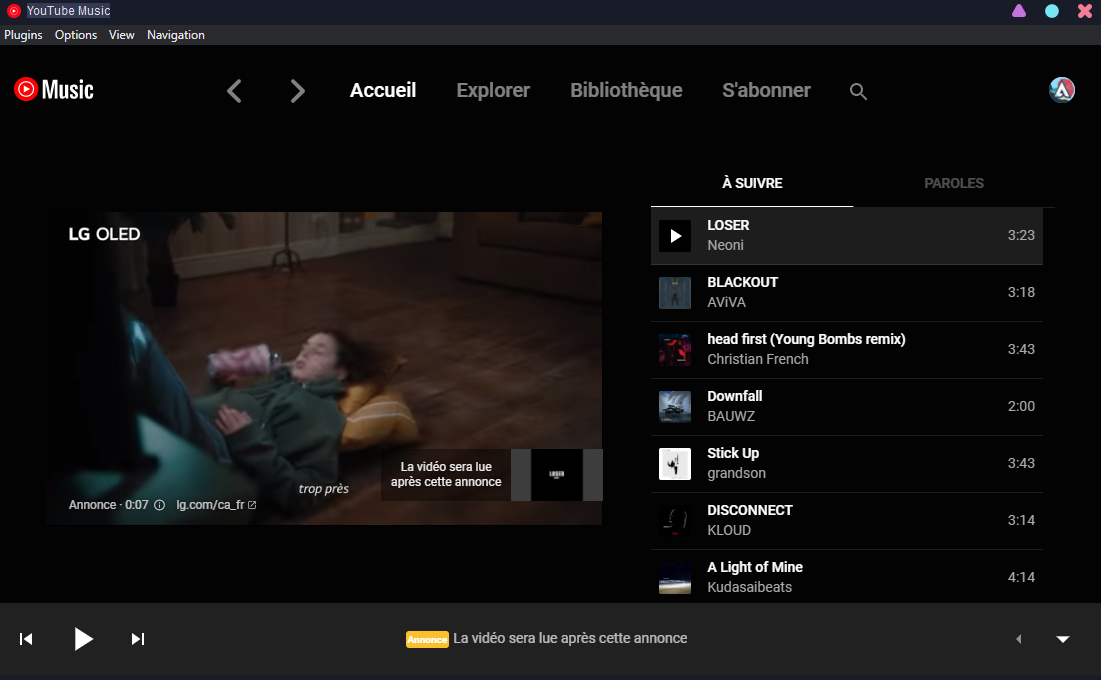The image size is (1101, 680).
Task: Go back with the left arrow
Action: [x=235, y=91]
